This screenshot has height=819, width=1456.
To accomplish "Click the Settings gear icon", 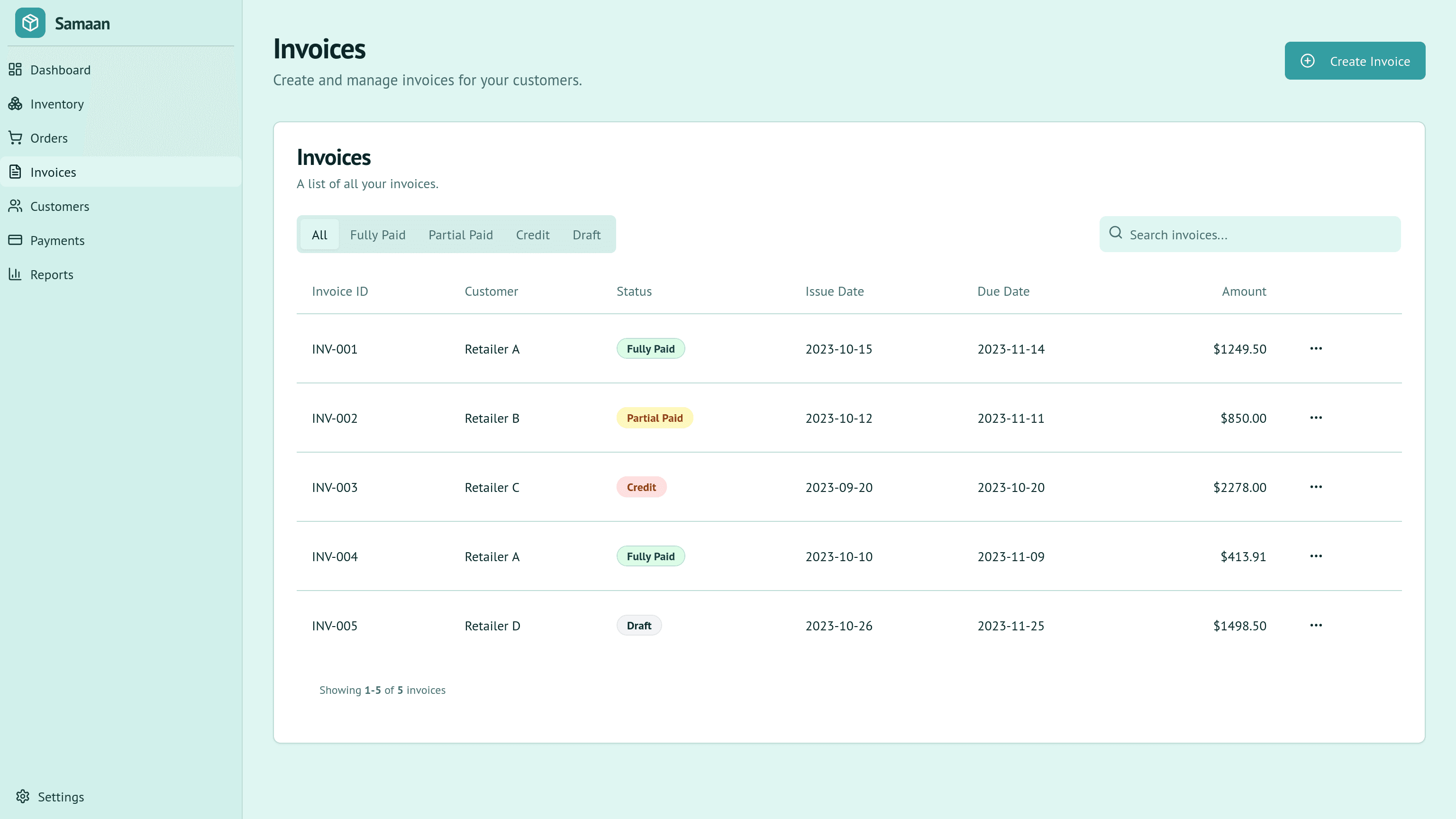I will [x=24, y=796].
